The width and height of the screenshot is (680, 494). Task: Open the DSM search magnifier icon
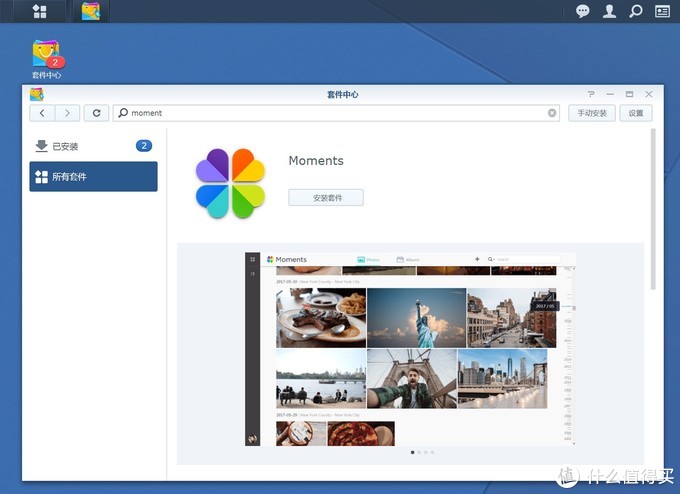[x=636, y=11]
